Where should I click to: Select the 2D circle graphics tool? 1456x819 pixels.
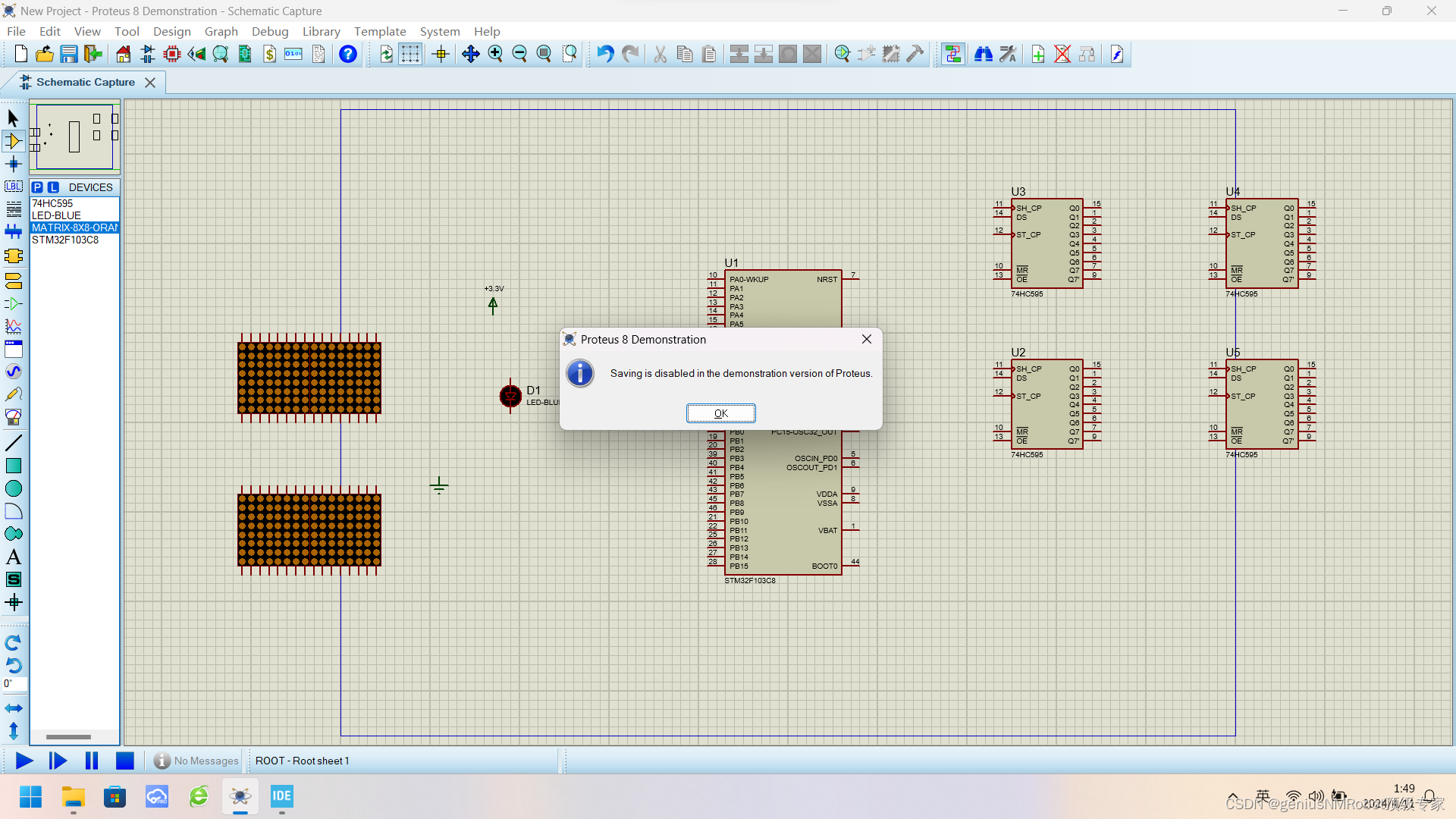pyautogui.click(x=13, y=488)
